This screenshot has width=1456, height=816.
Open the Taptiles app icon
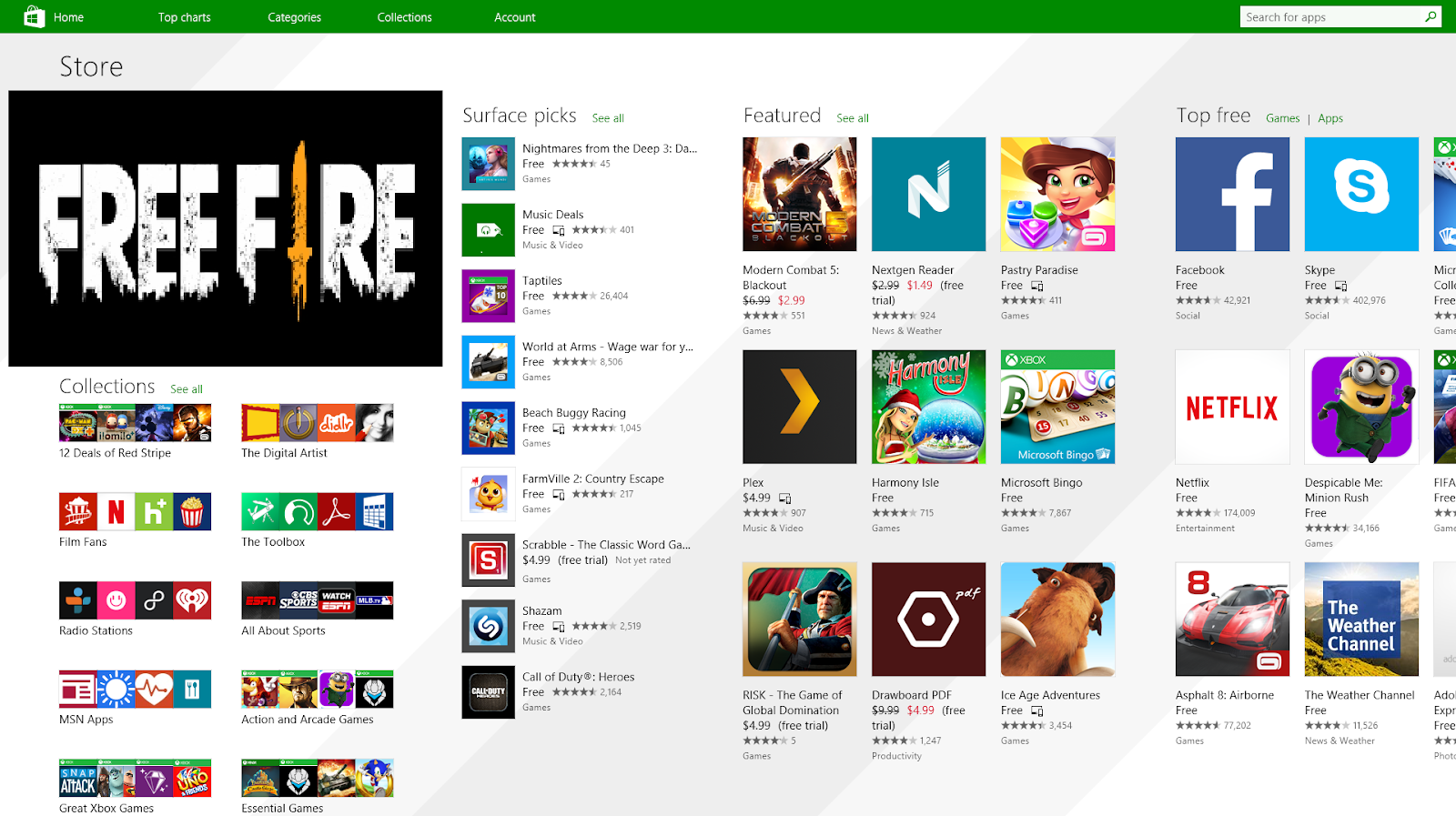tap(489, 296)
